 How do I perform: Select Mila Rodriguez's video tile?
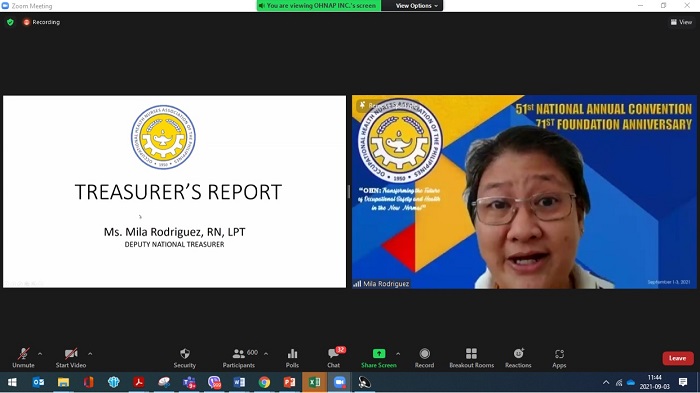click(524, 192)
